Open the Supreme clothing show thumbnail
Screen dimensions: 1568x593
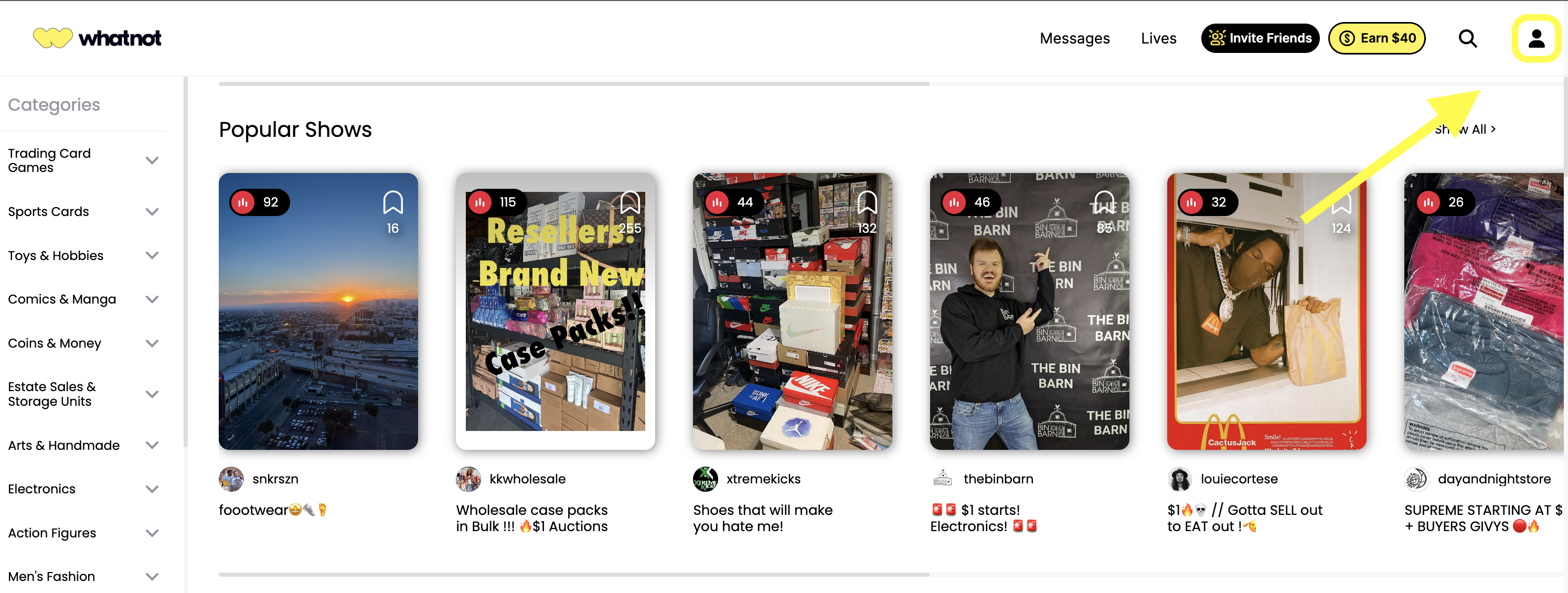(x=1484, y=311)
